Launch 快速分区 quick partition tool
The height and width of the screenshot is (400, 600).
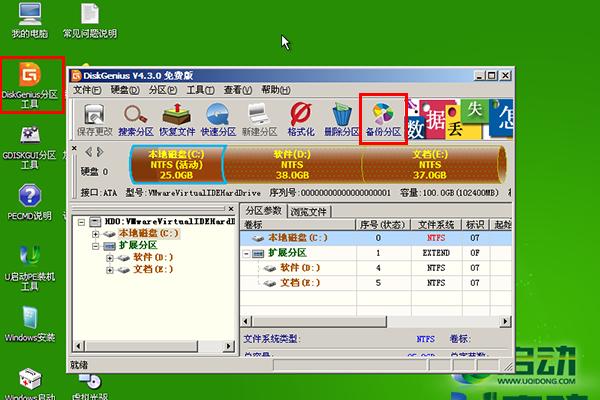coord(218,120)
